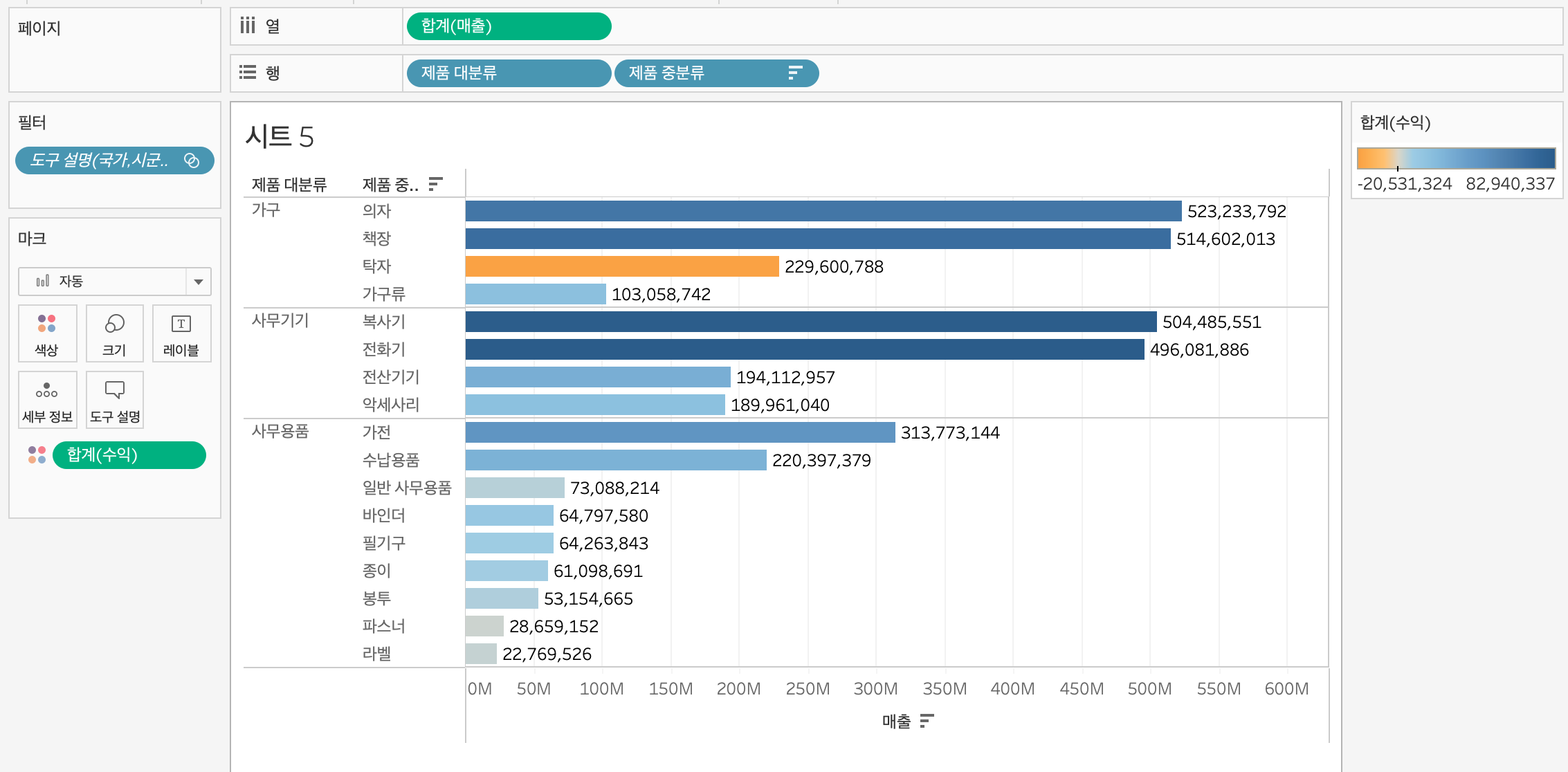The height and width of the screenshot is (772, 1568).
Task: Click the 세부 정보 (Detail) marks card button
Action: pos(47,400)
